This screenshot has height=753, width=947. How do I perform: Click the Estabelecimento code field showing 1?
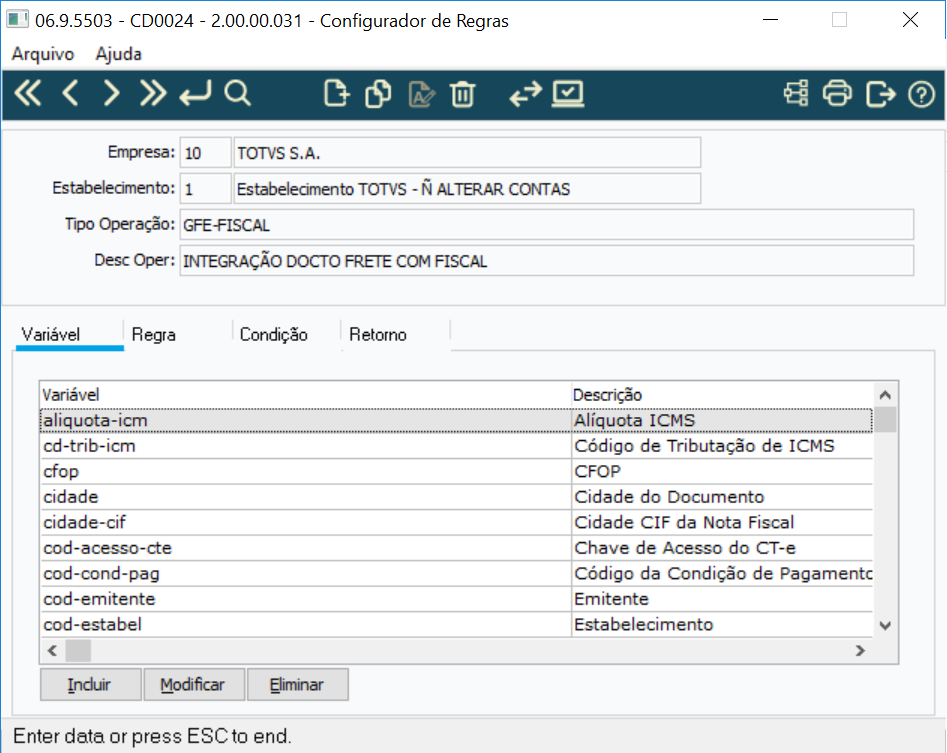click(x=205, y=188)
